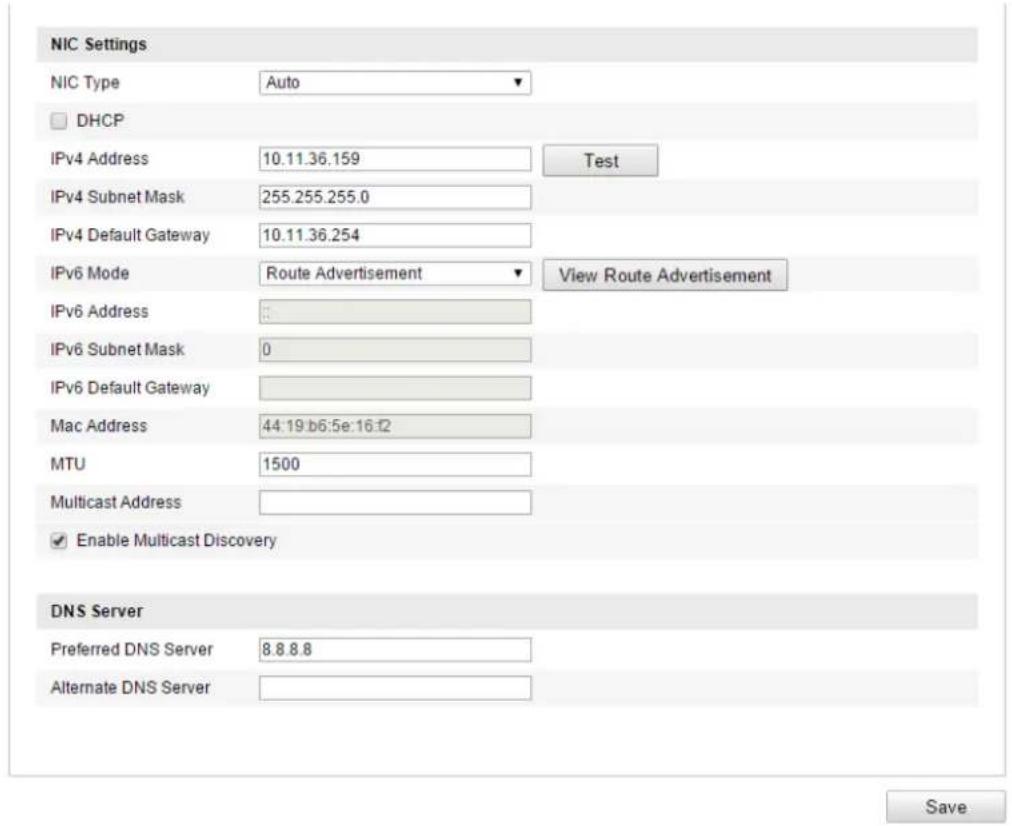Click the IPv6 Default Gateway label
Image resolution: width=1012 pixels, height=826 pixels.
(x=130, y=387)
